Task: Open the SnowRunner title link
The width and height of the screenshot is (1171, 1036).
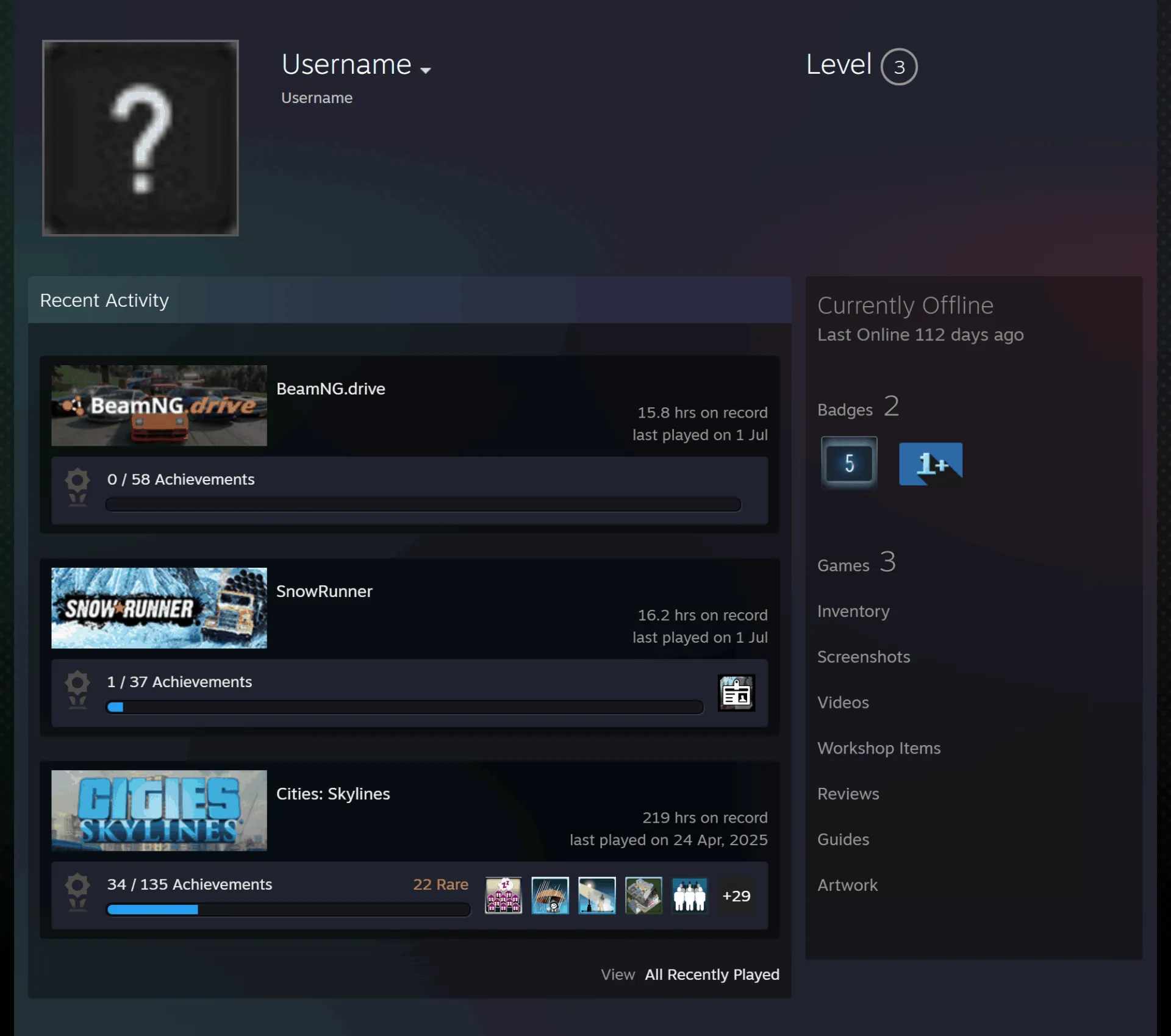Action: (x=324, y=591)
